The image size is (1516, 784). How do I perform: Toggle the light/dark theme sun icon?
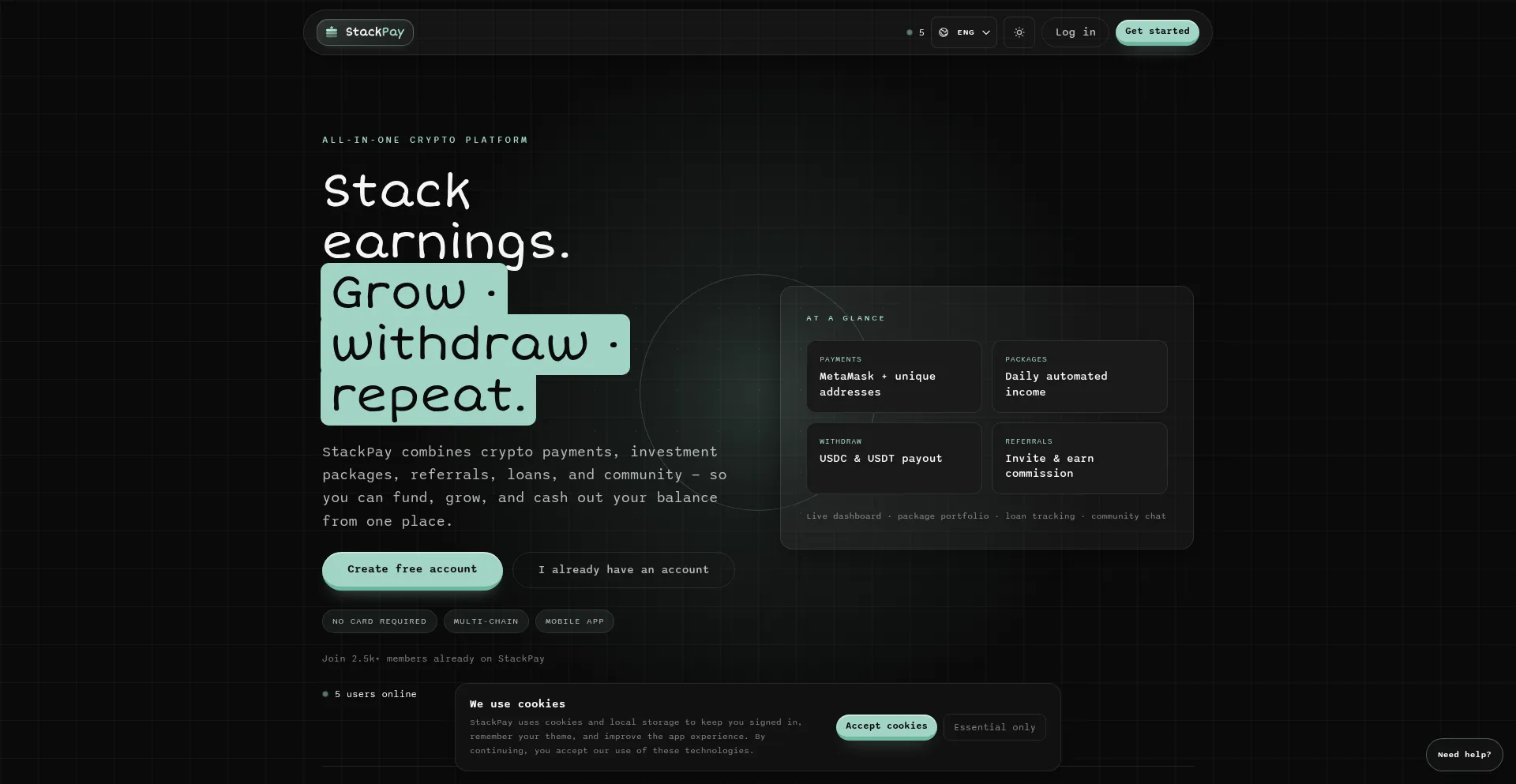pos(1019,32)
